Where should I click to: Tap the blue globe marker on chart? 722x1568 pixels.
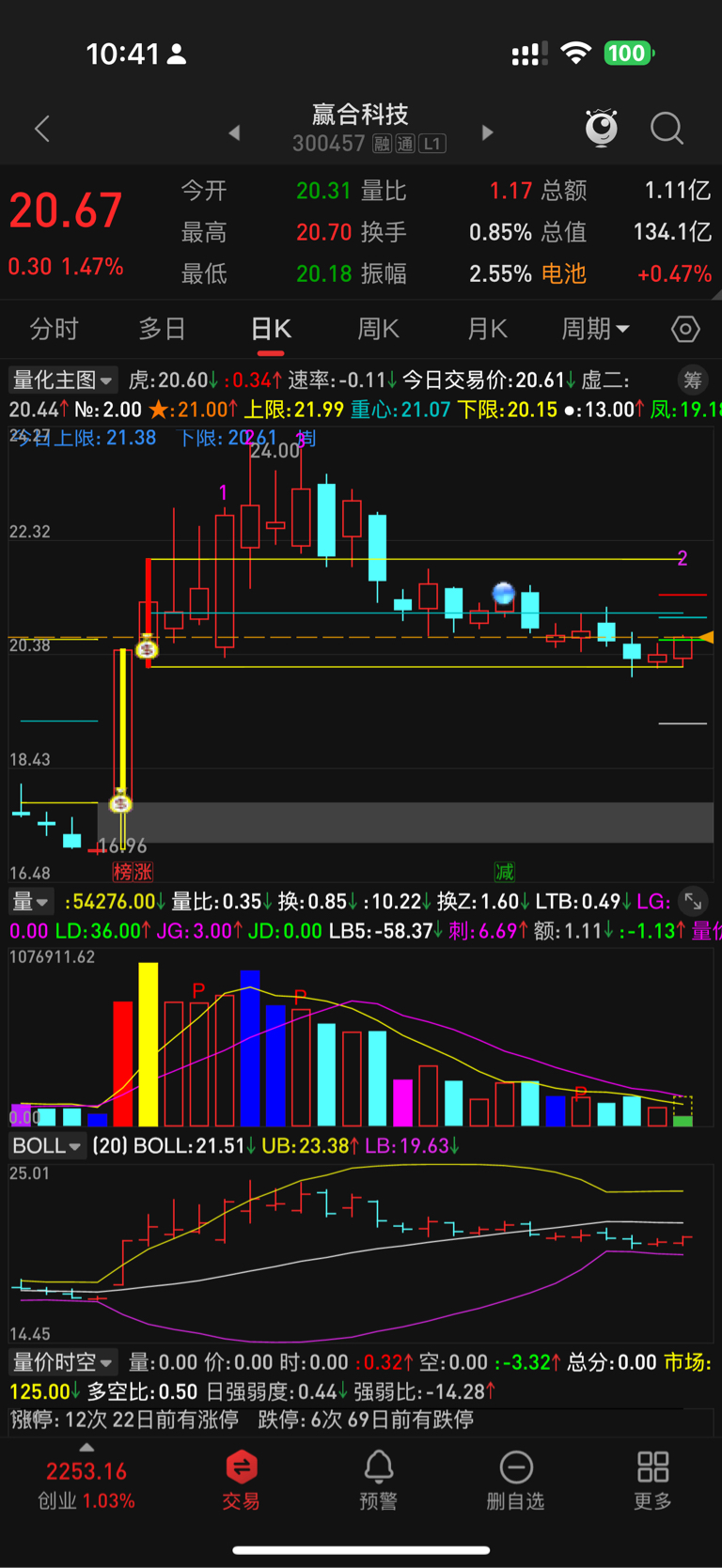point(504,593)
